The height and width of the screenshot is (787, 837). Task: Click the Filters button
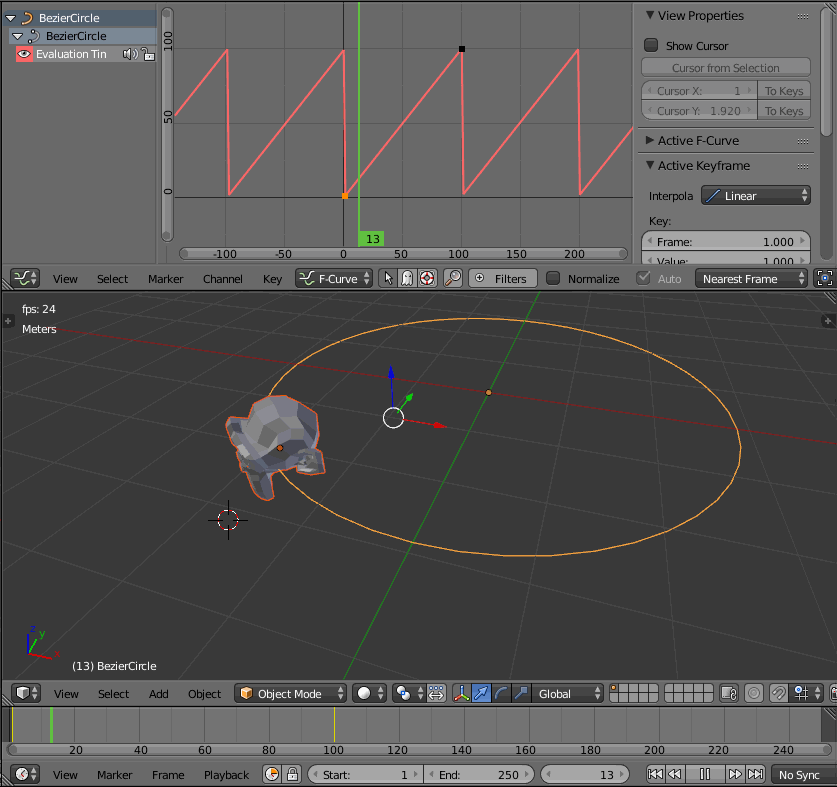502,279
